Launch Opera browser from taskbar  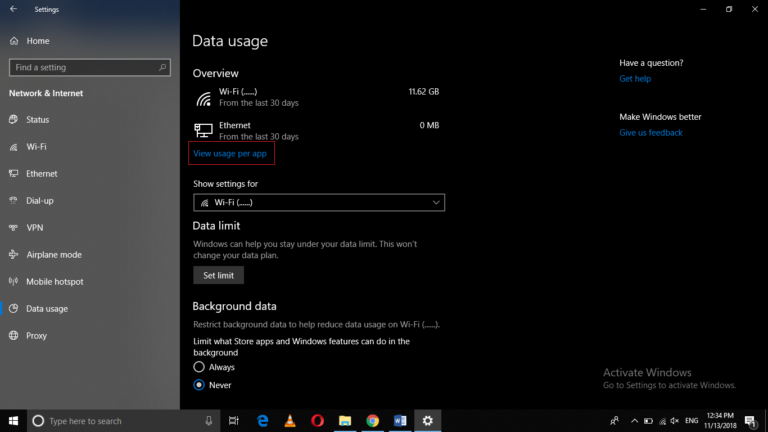tap(317, 421)
